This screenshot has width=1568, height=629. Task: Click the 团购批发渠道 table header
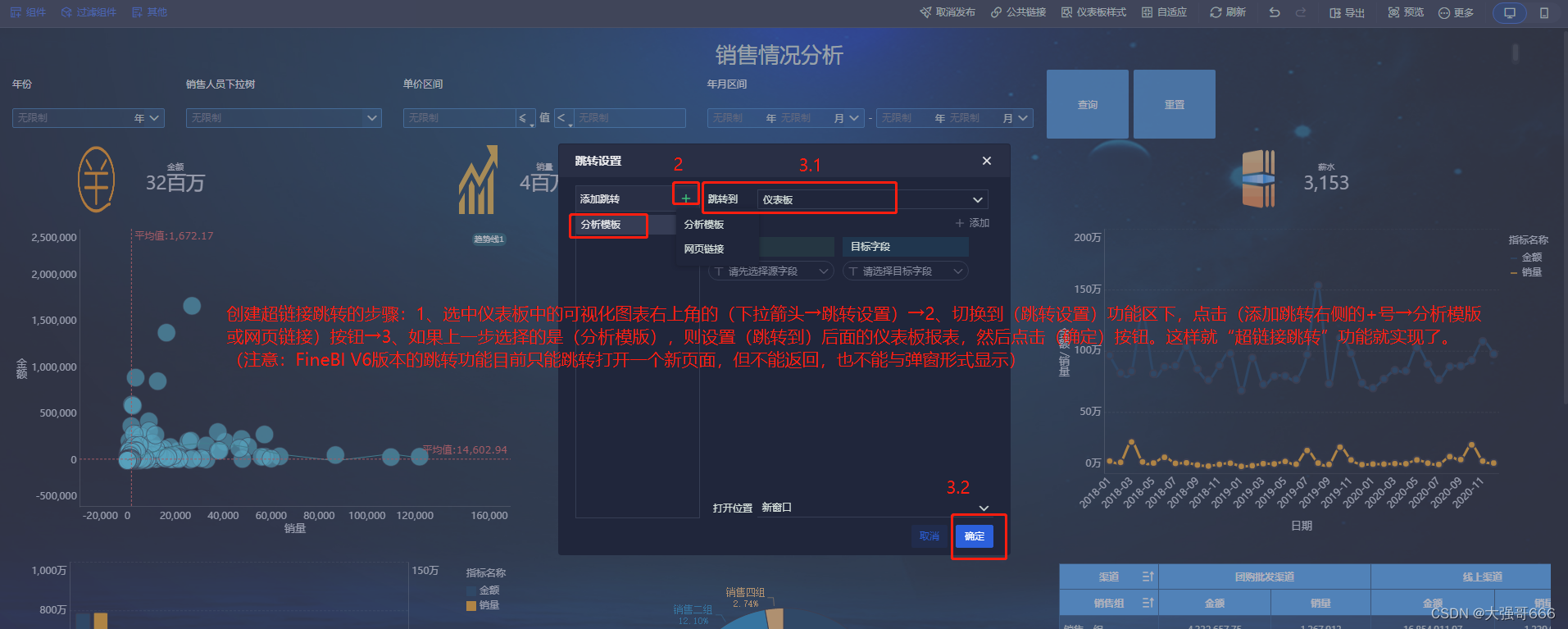click(1265, 577)
